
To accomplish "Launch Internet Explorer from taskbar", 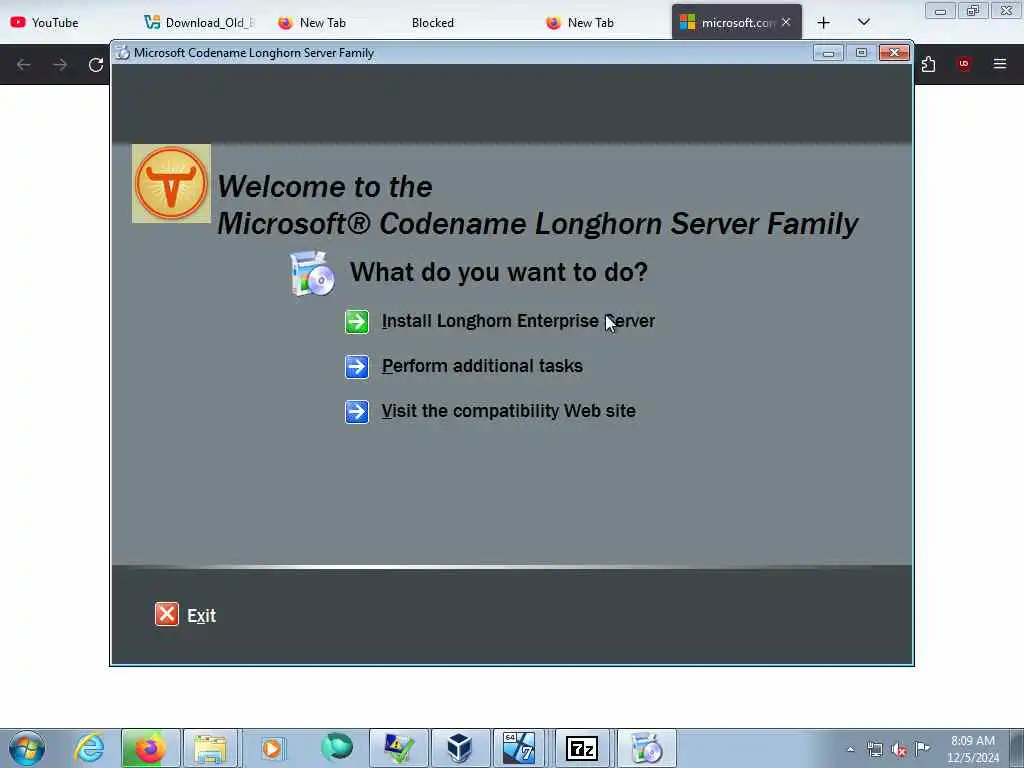I will [89, 748].
